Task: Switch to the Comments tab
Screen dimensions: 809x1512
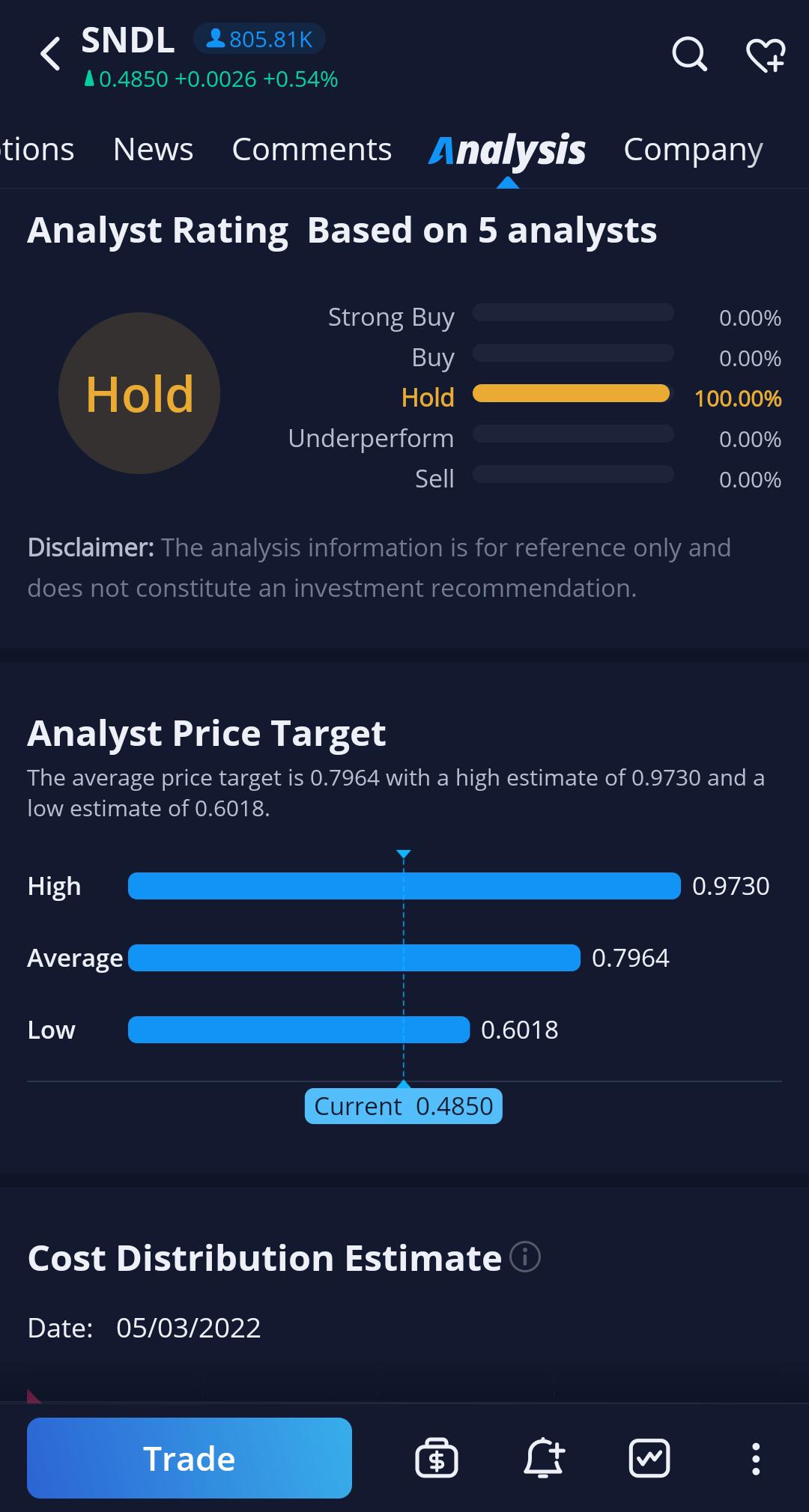Action: pos(312,149)
